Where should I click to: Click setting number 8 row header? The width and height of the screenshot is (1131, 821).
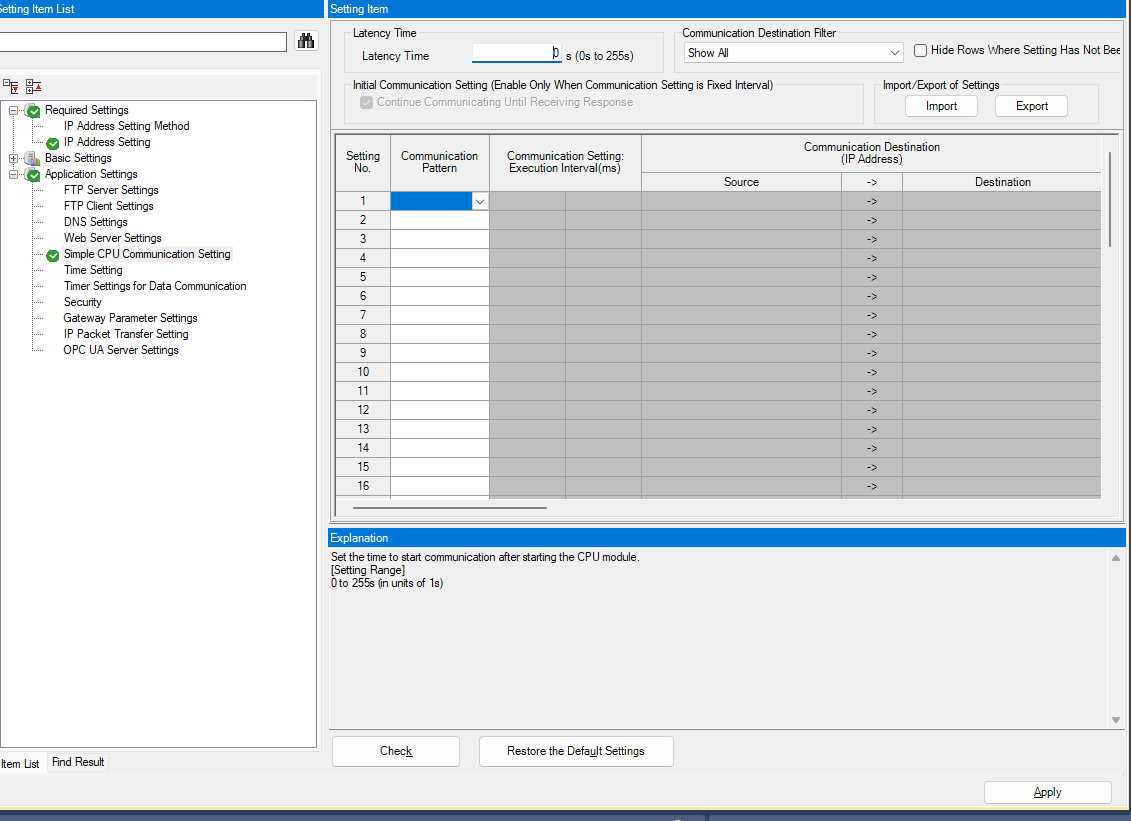click(x=363, y=334)
